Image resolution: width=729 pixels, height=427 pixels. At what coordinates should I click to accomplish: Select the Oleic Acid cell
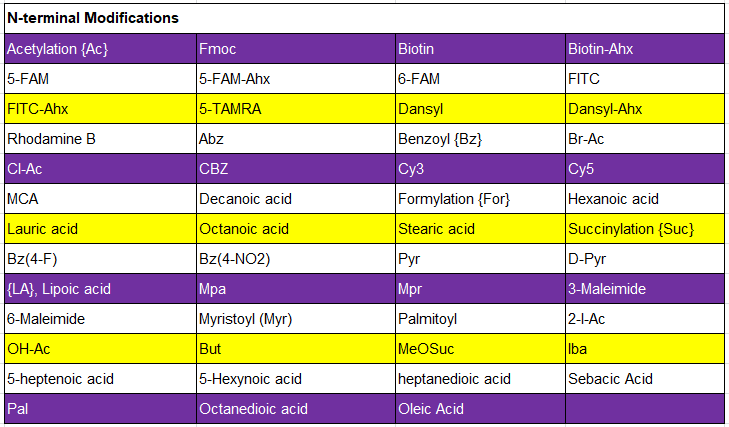coord(478,408)
